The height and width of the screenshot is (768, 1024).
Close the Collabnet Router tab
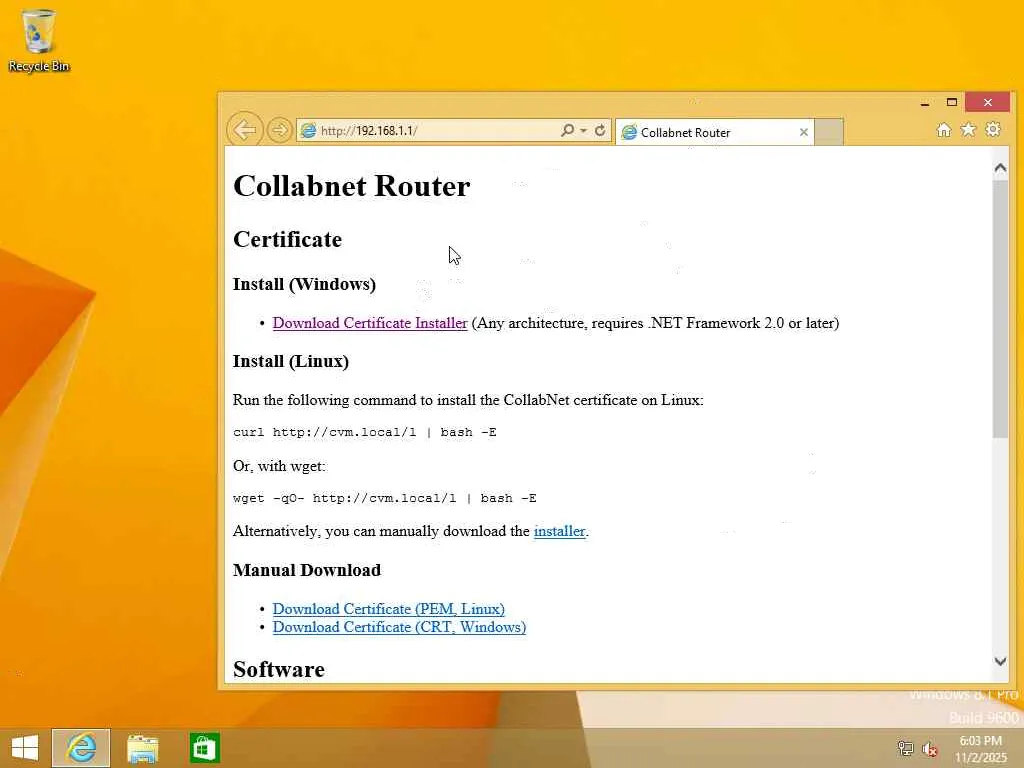803,133
